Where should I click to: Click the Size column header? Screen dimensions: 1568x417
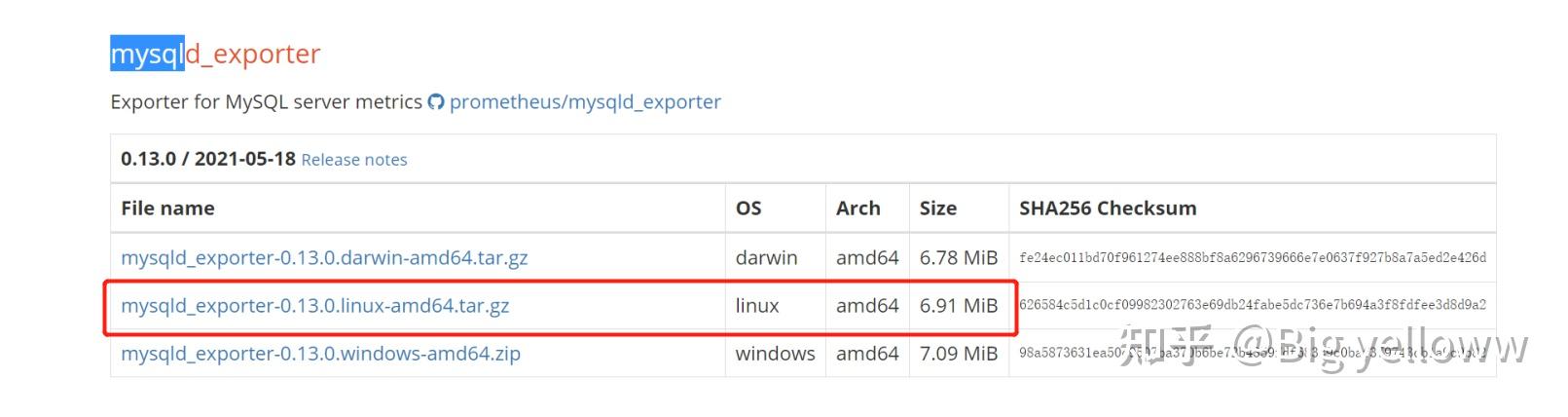click(x=937, y=208)
